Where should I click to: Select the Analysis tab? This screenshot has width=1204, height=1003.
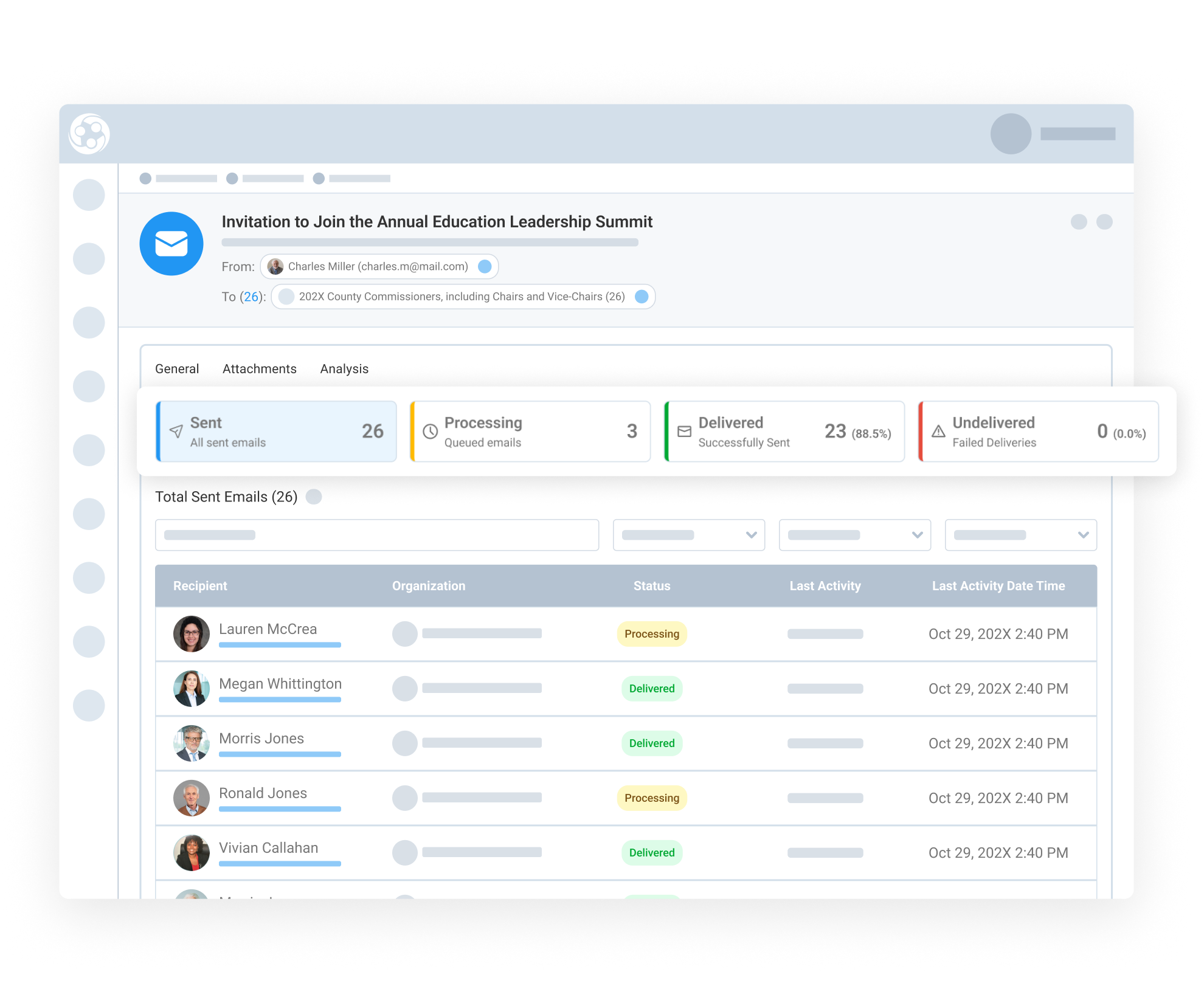point(344,368)
